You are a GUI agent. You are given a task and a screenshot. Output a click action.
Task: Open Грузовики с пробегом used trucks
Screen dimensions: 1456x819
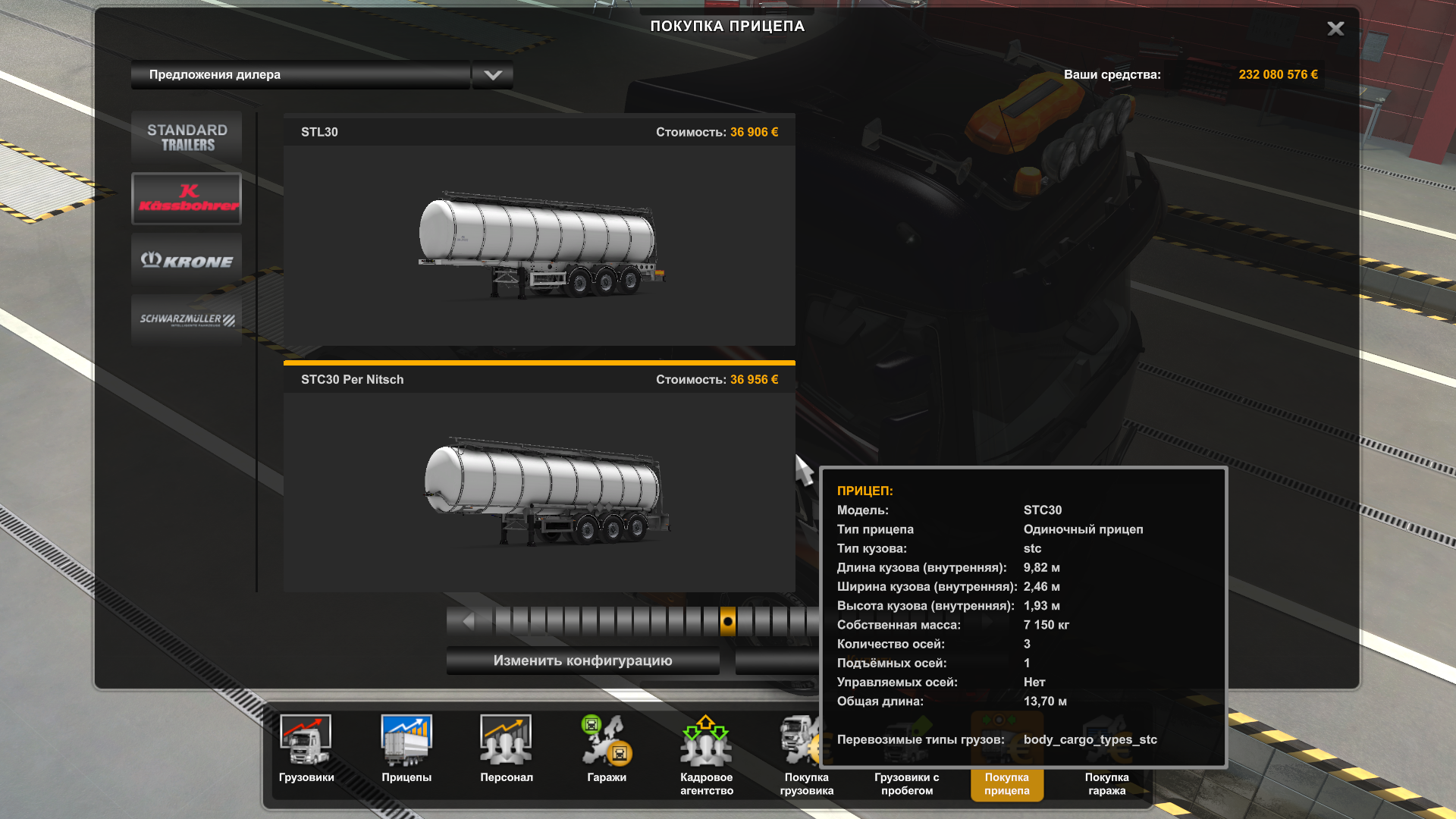click(906, 783)
